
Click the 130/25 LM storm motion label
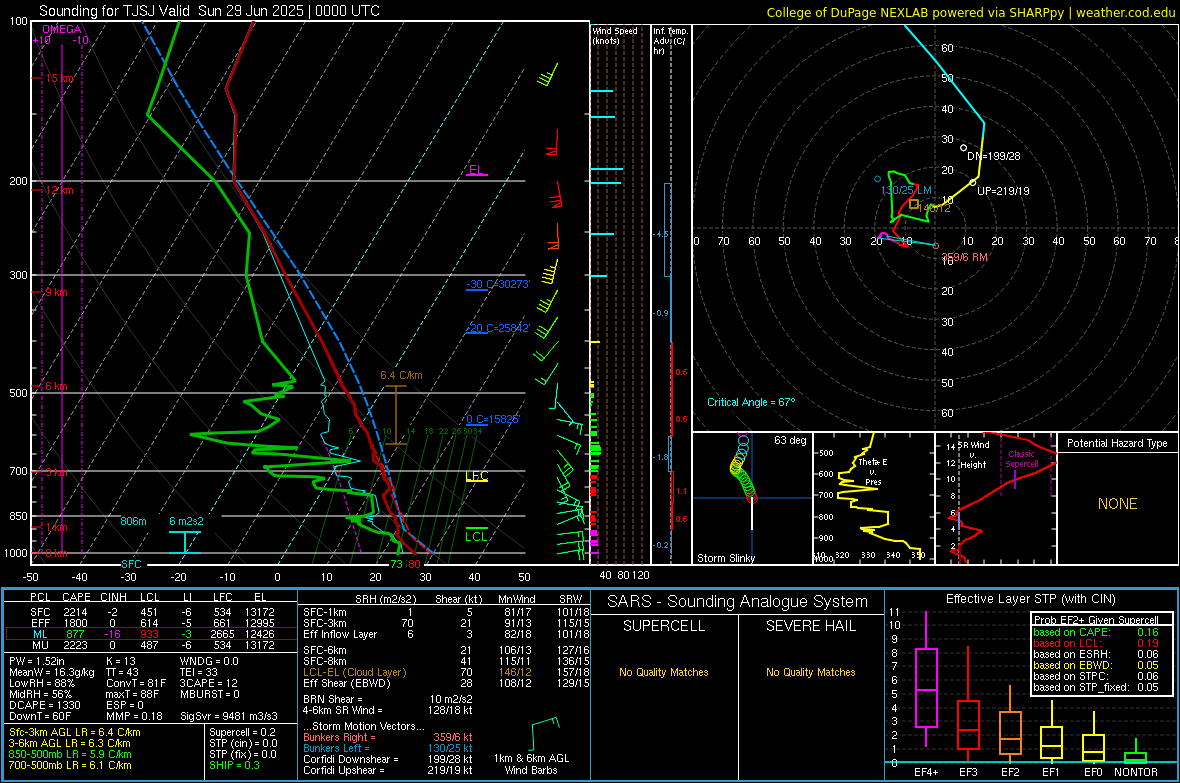click(906, 190)
